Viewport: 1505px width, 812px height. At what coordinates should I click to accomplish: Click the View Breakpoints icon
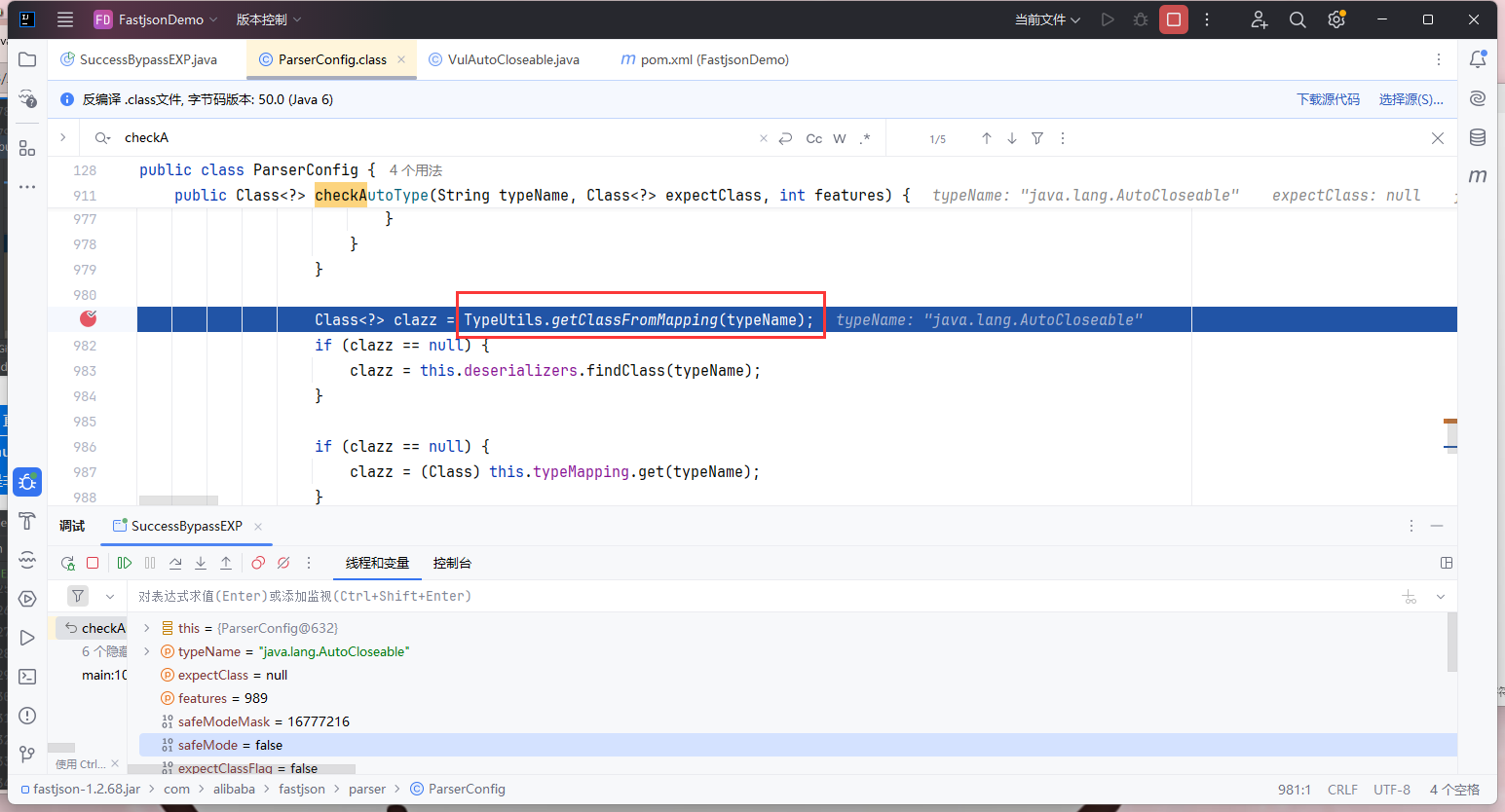coord(258,563)
